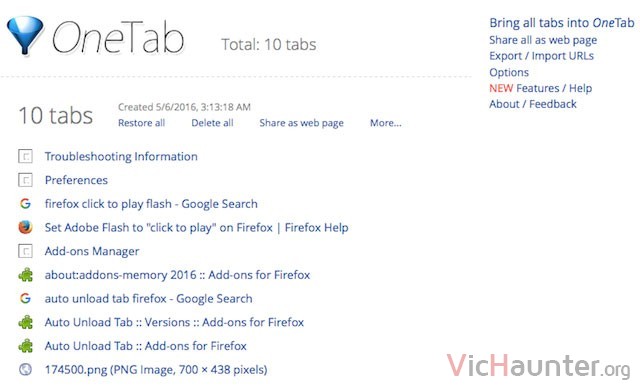640x386 pixels.
Task: Bring all tabs into OneTab
Action: coord(562,23)
